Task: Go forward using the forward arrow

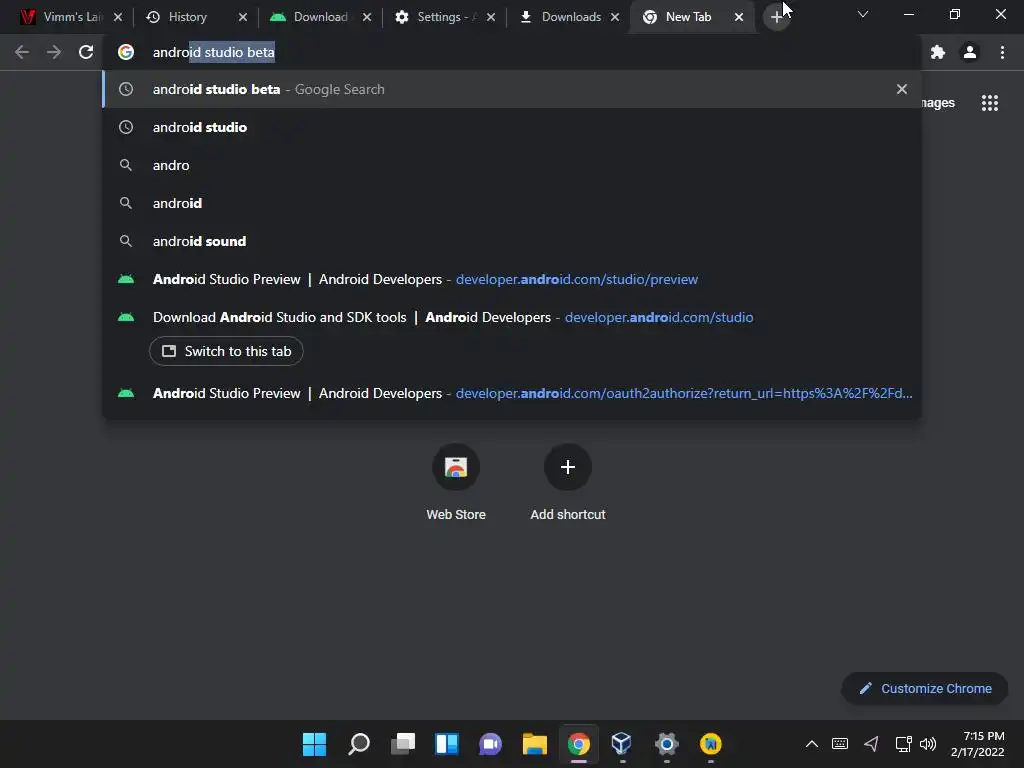Action: pyautogui.click(x=54, y=52)
